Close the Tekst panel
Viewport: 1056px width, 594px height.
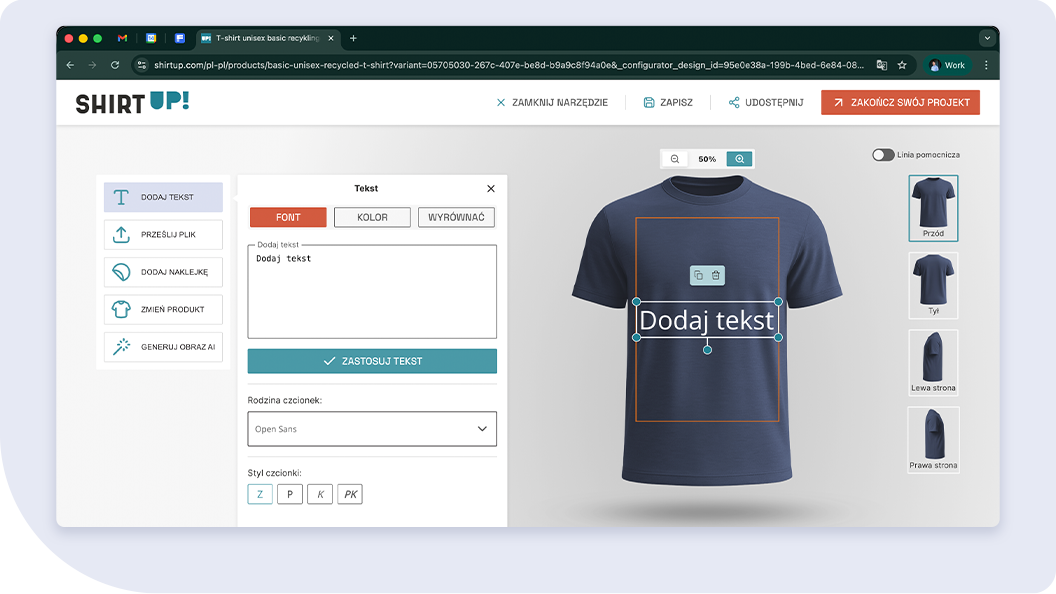pyautogui.click(x=491, y=189)
